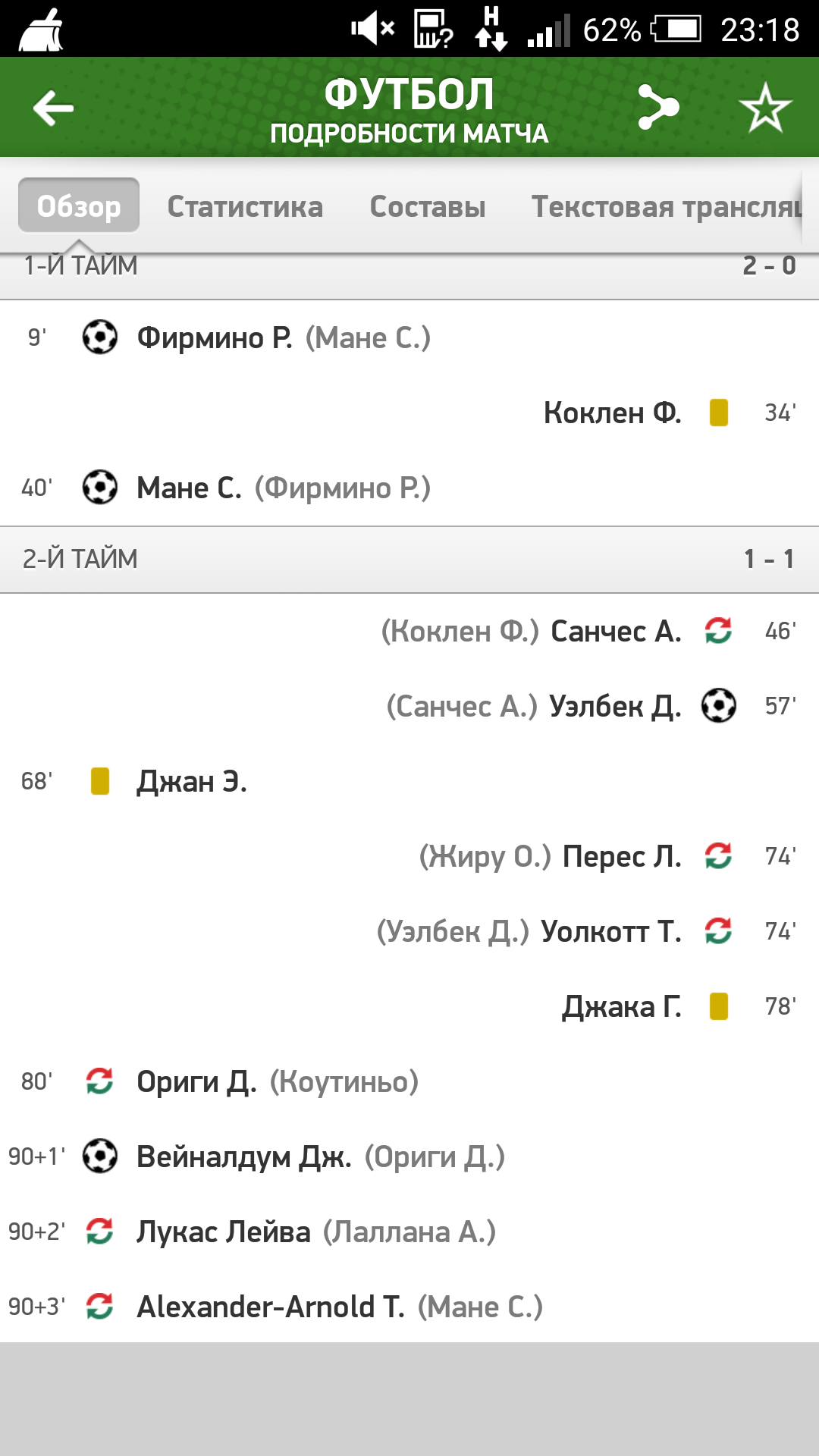This screenshot has height=1456, width=819.
Task: Tap goal ball icon for Уэлбек Д.
Action: (x=718, y=705)
